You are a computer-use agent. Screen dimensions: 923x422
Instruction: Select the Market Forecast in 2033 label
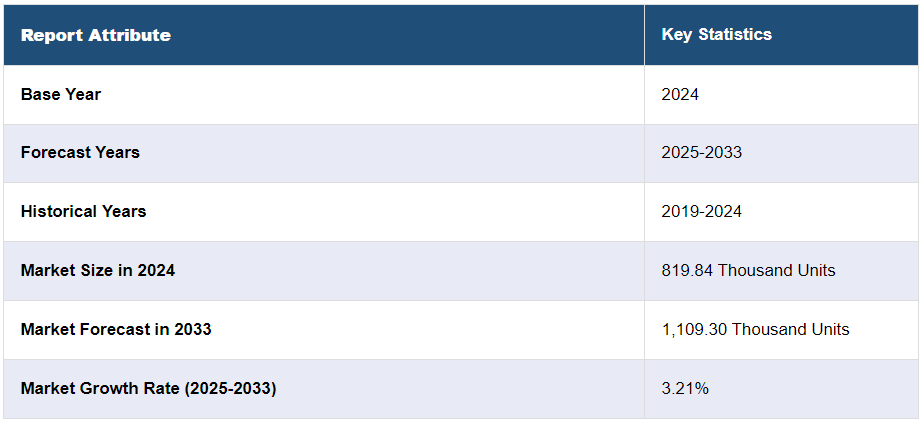coord(116,329)
